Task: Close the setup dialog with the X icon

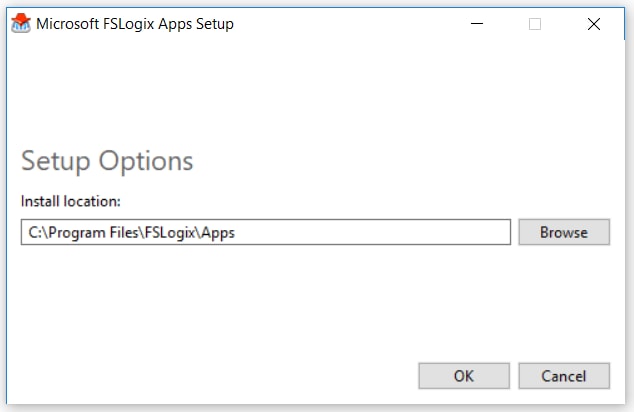Action: pyautogui.click(x=594, y=24)
